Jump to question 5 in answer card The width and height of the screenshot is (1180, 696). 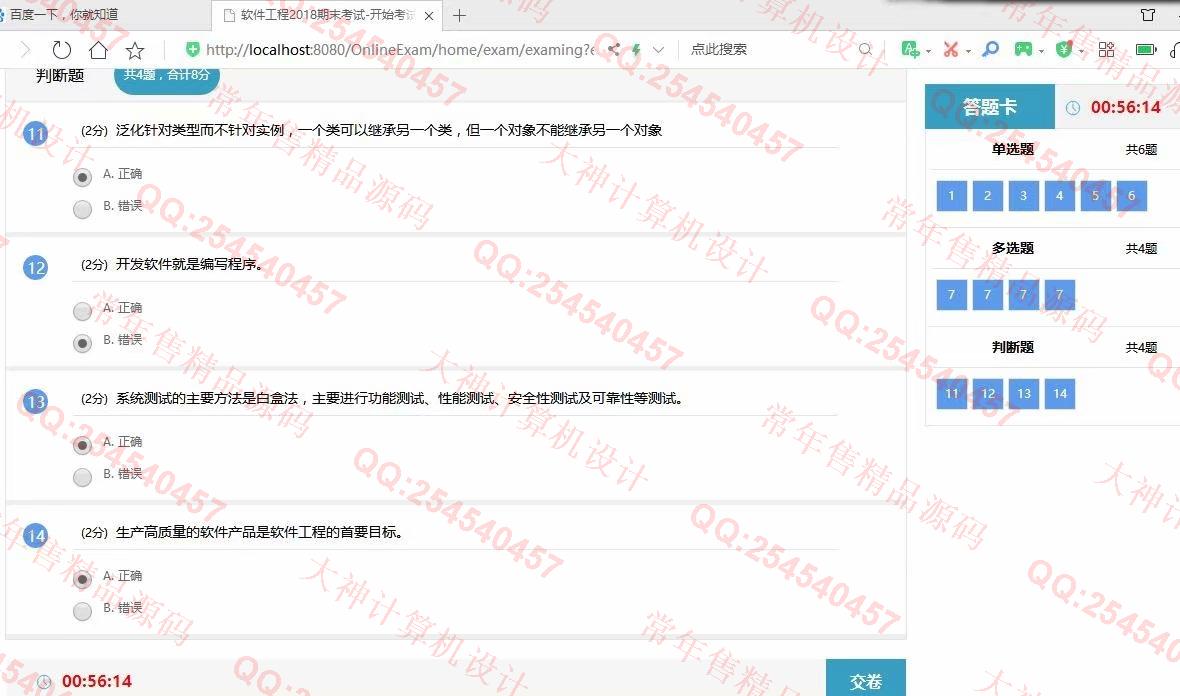(1096, 196)
